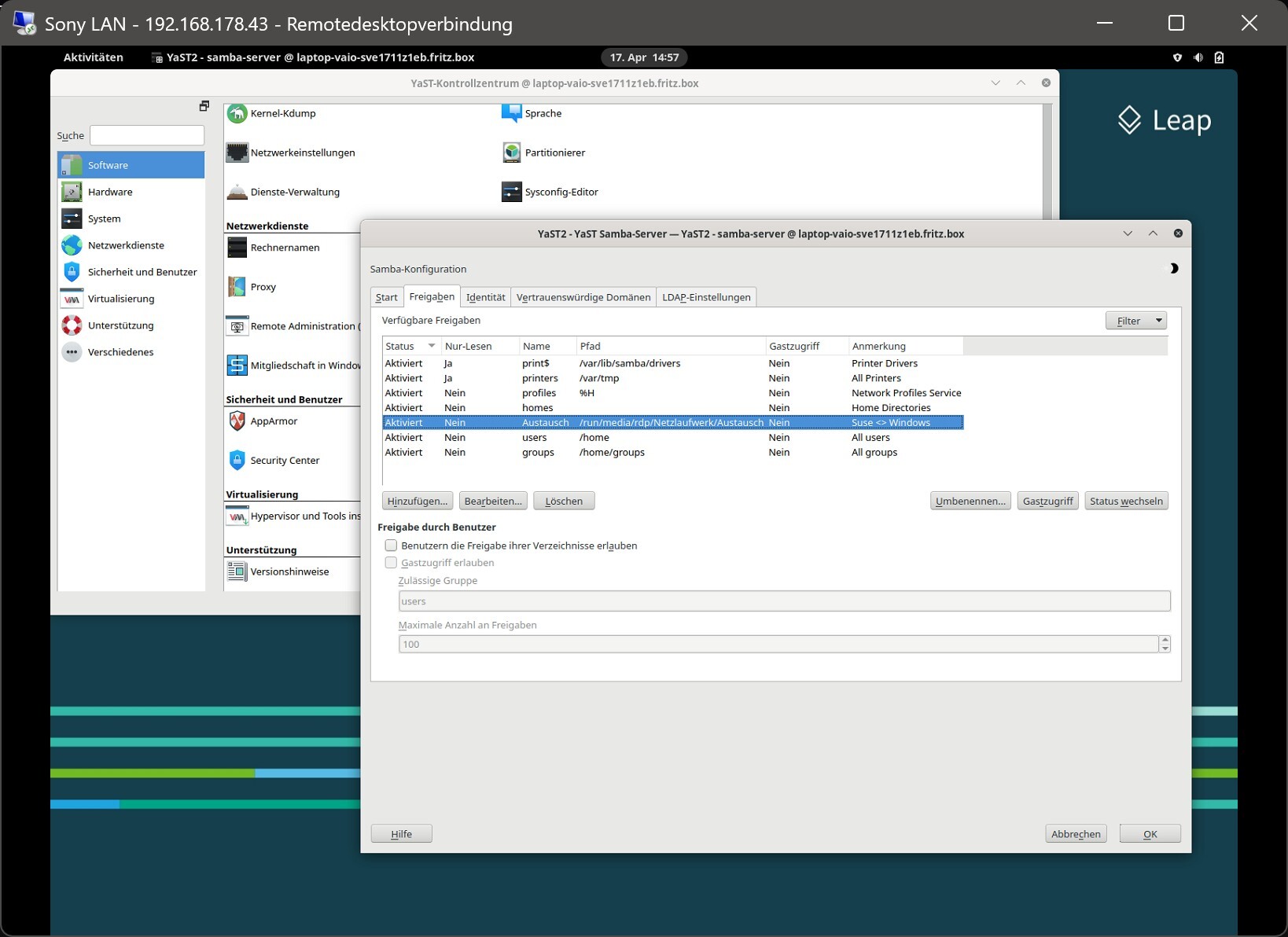Enable Benutzern die Freigabe ihrer Verzeichnisse erlauben
Image resolution: width=1288 pixels, height=937 pixels.
[x=391, y=546]
